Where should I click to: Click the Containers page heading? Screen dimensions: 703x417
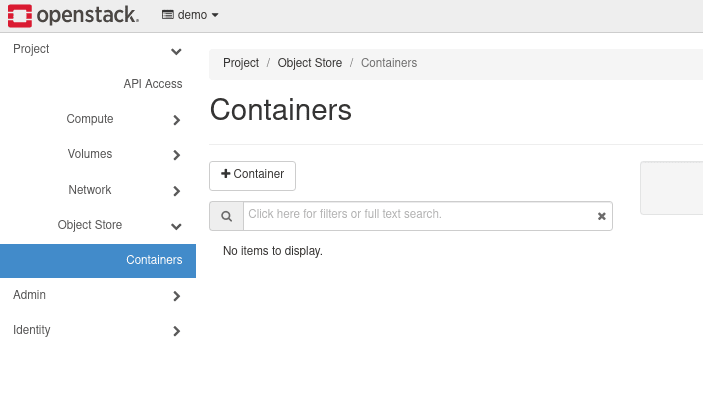coord(281,110)
